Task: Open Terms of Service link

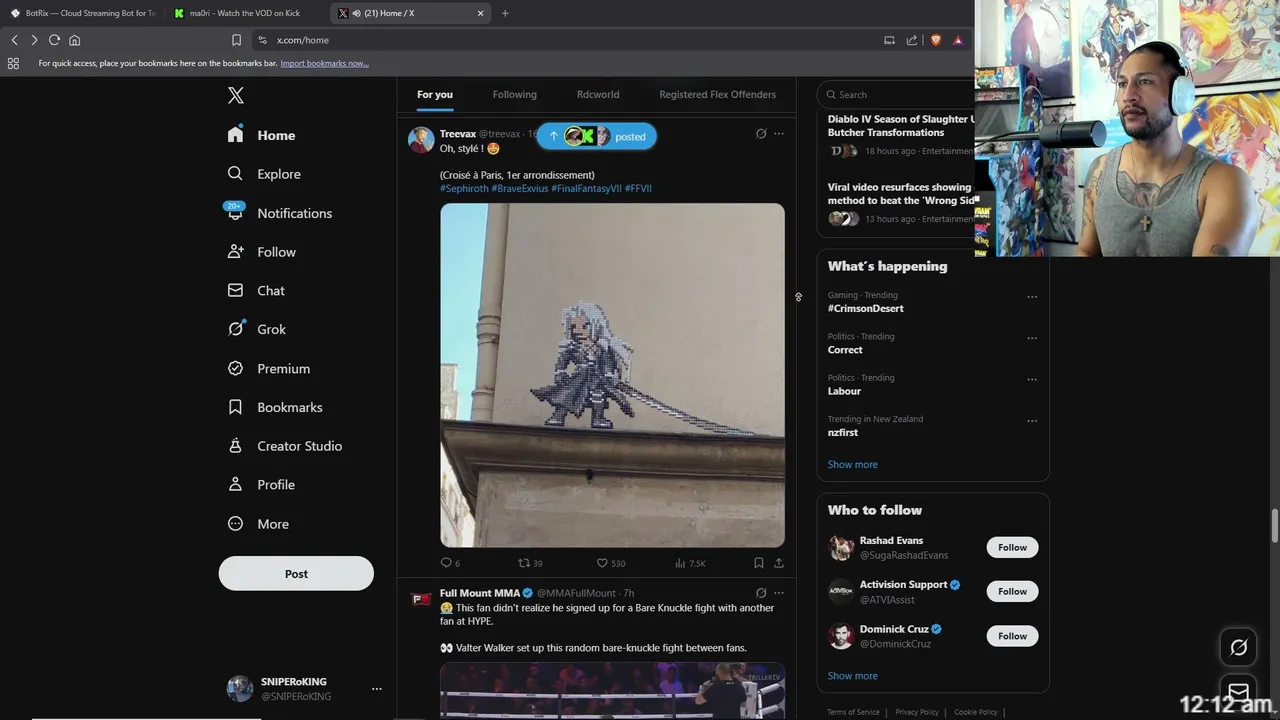Action: [x=853, y=712]
